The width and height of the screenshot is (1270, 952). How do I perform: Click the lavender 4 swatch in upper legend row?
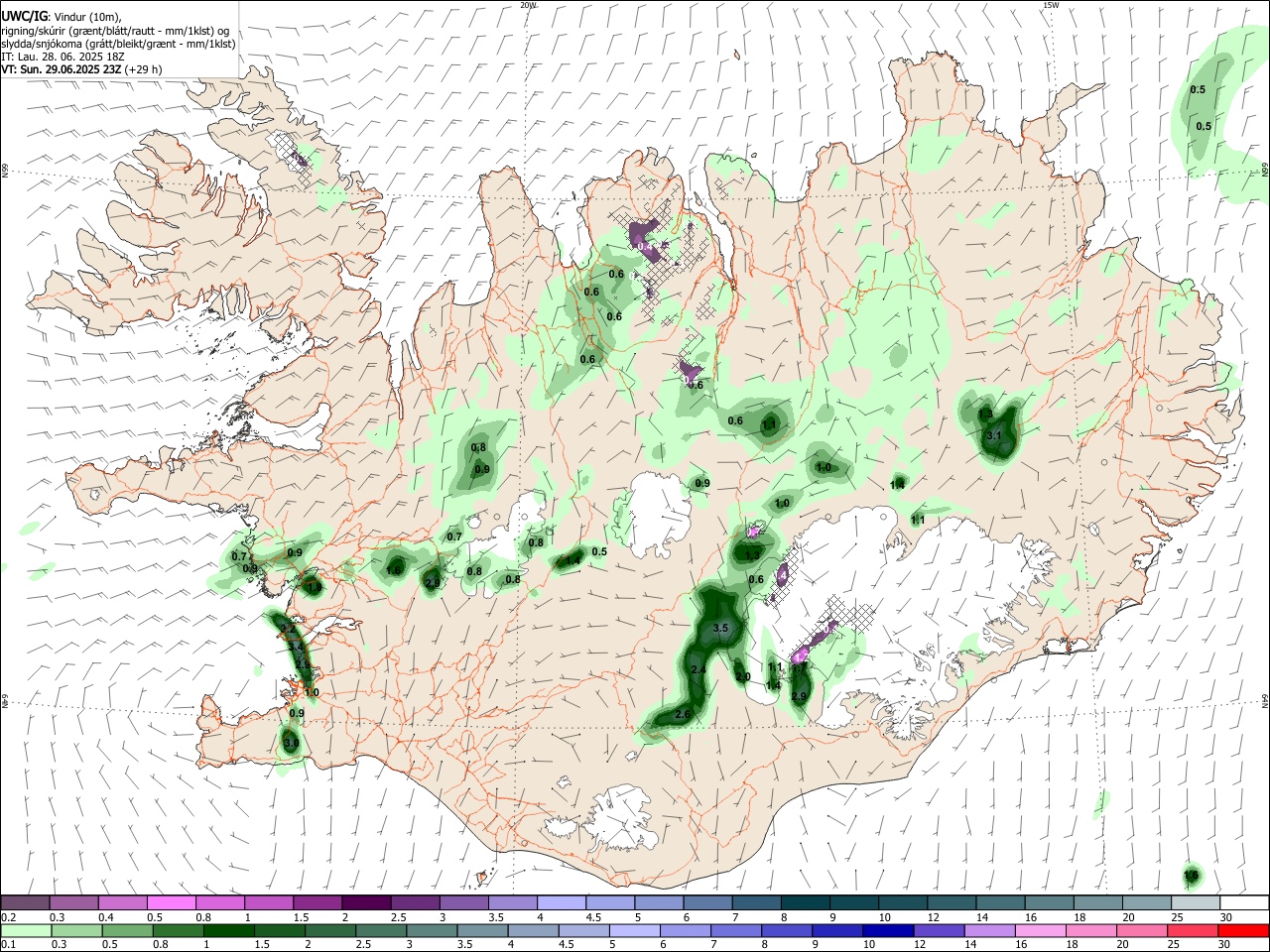tap(562, 902)
